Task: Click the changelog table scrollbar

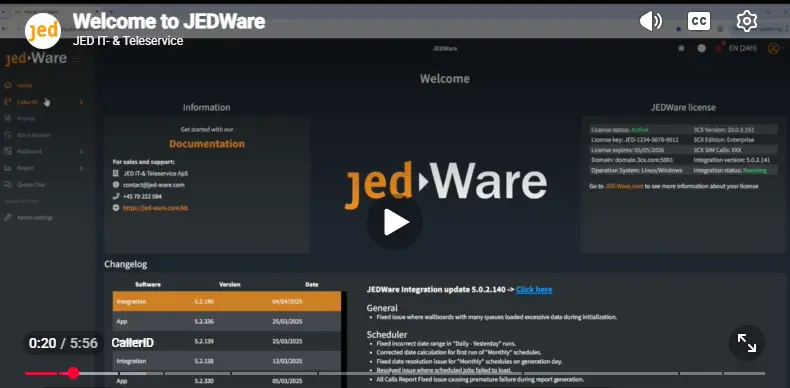Action: click(344, 339)
